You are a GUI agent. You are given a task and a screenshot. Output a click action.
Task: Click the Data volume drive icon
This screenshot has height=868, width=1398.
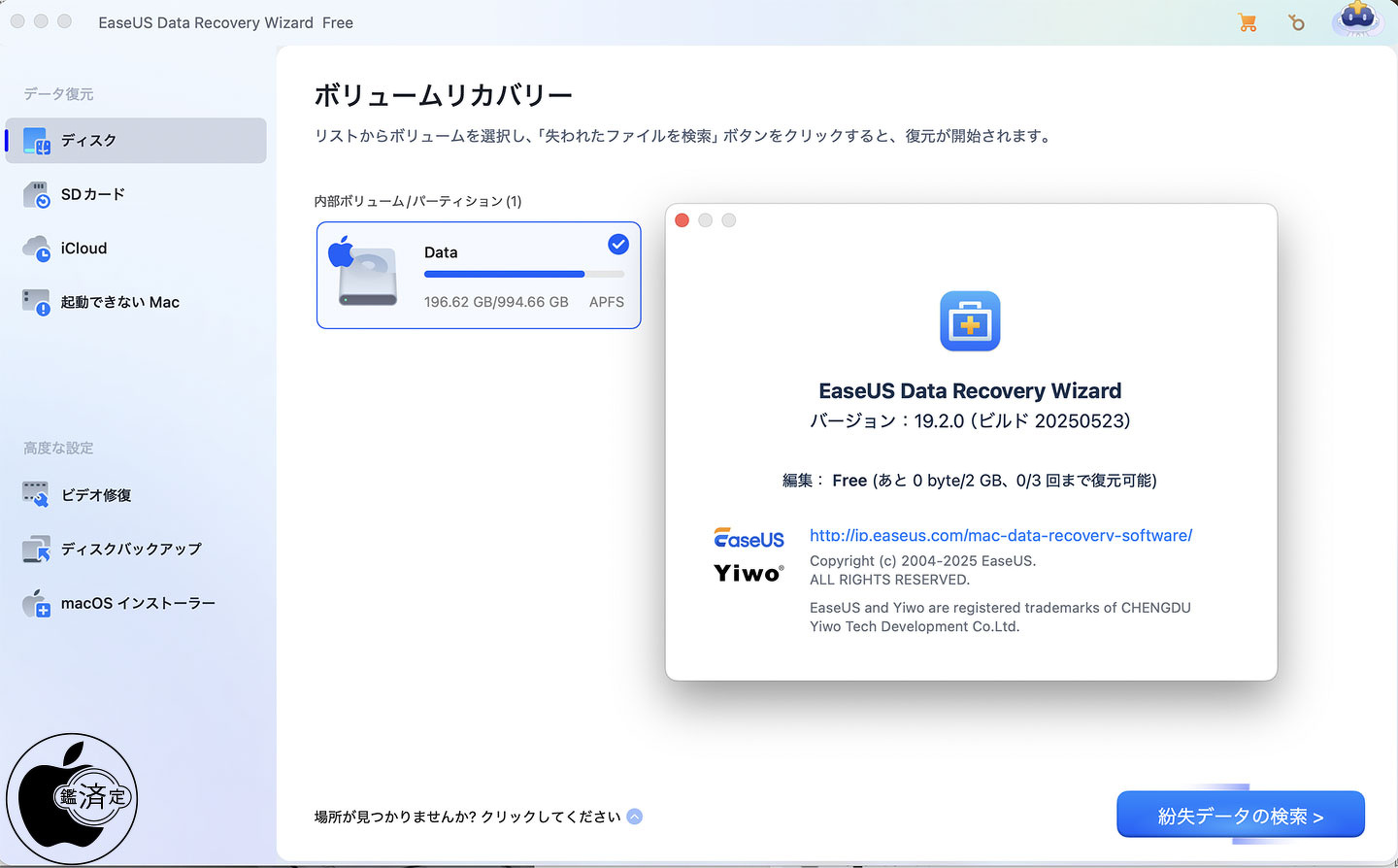coord(364,272)
